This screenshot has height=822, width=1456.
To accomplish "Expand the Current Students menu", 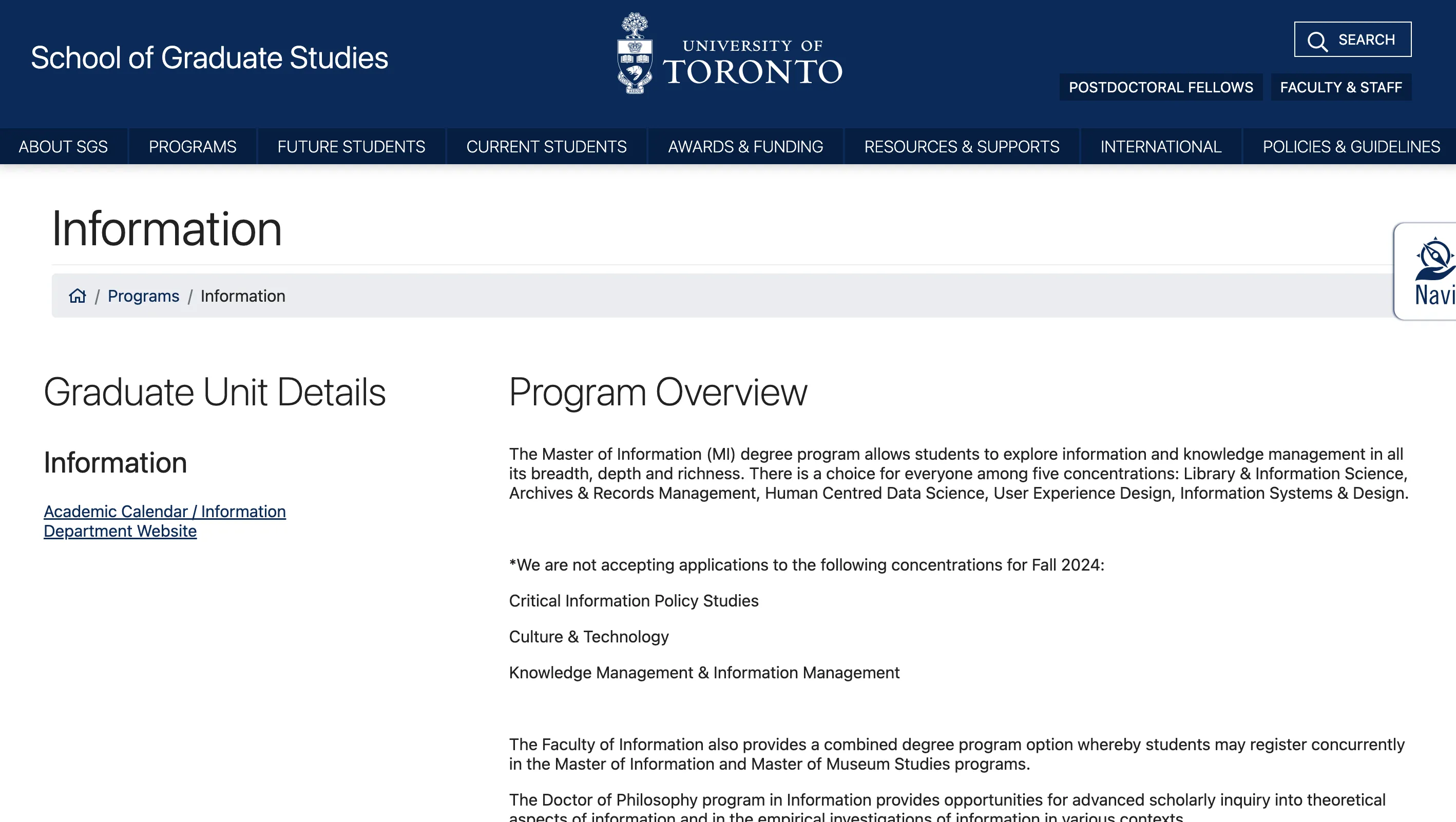I will pos(546,146).
